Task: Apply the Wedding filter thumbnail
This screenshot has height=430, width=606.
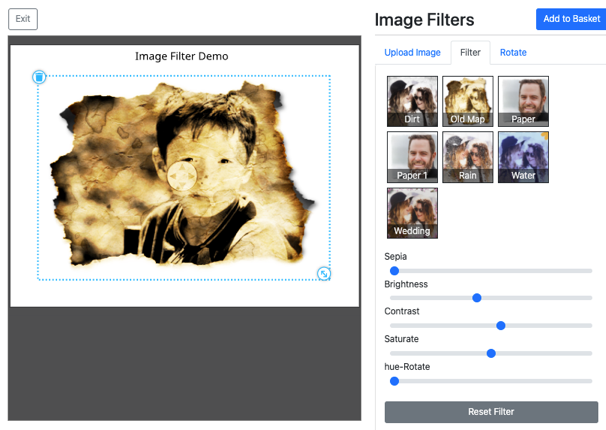Action: tap(412, 213)
